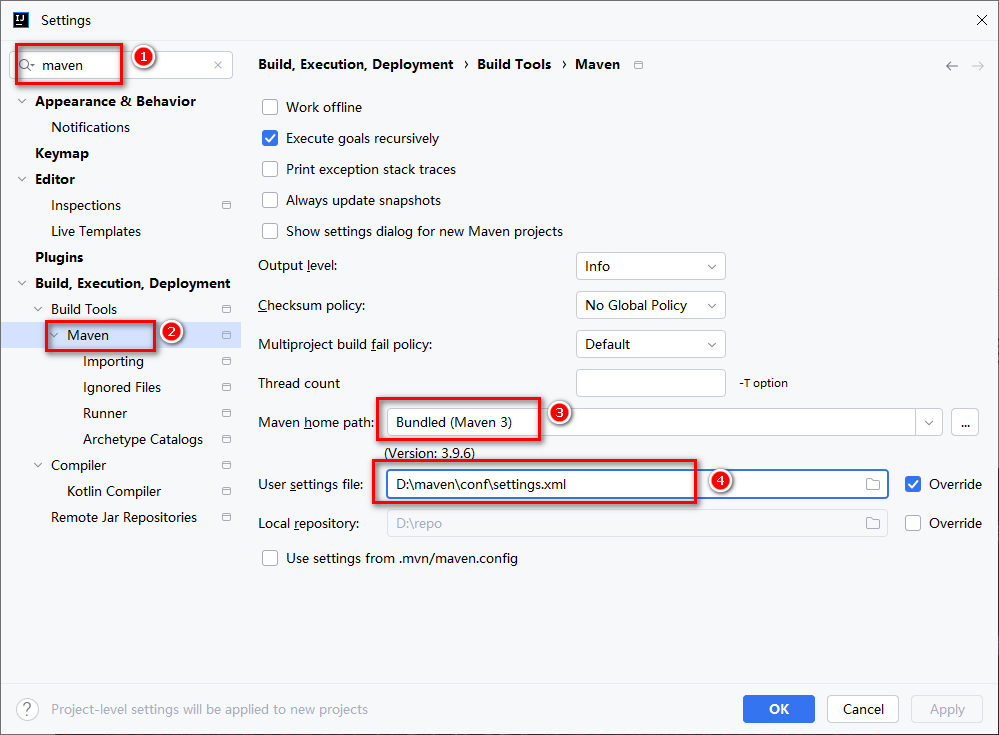Open the Output level dropdown
This screenshot has height=735, width=999.
(x=650, y=266)
